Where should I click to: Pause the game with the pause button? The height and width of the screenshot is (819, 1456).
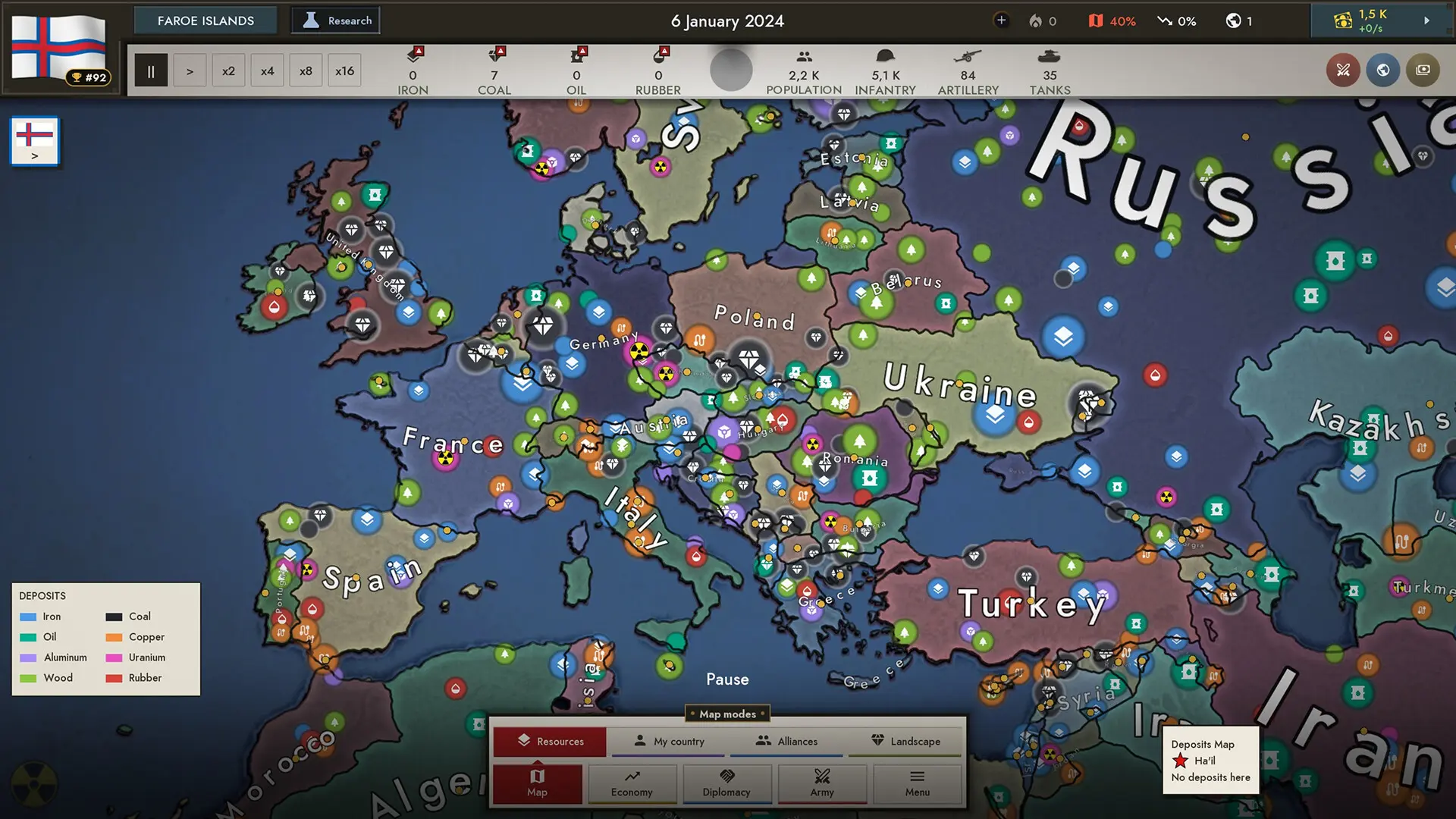point(151,71)
